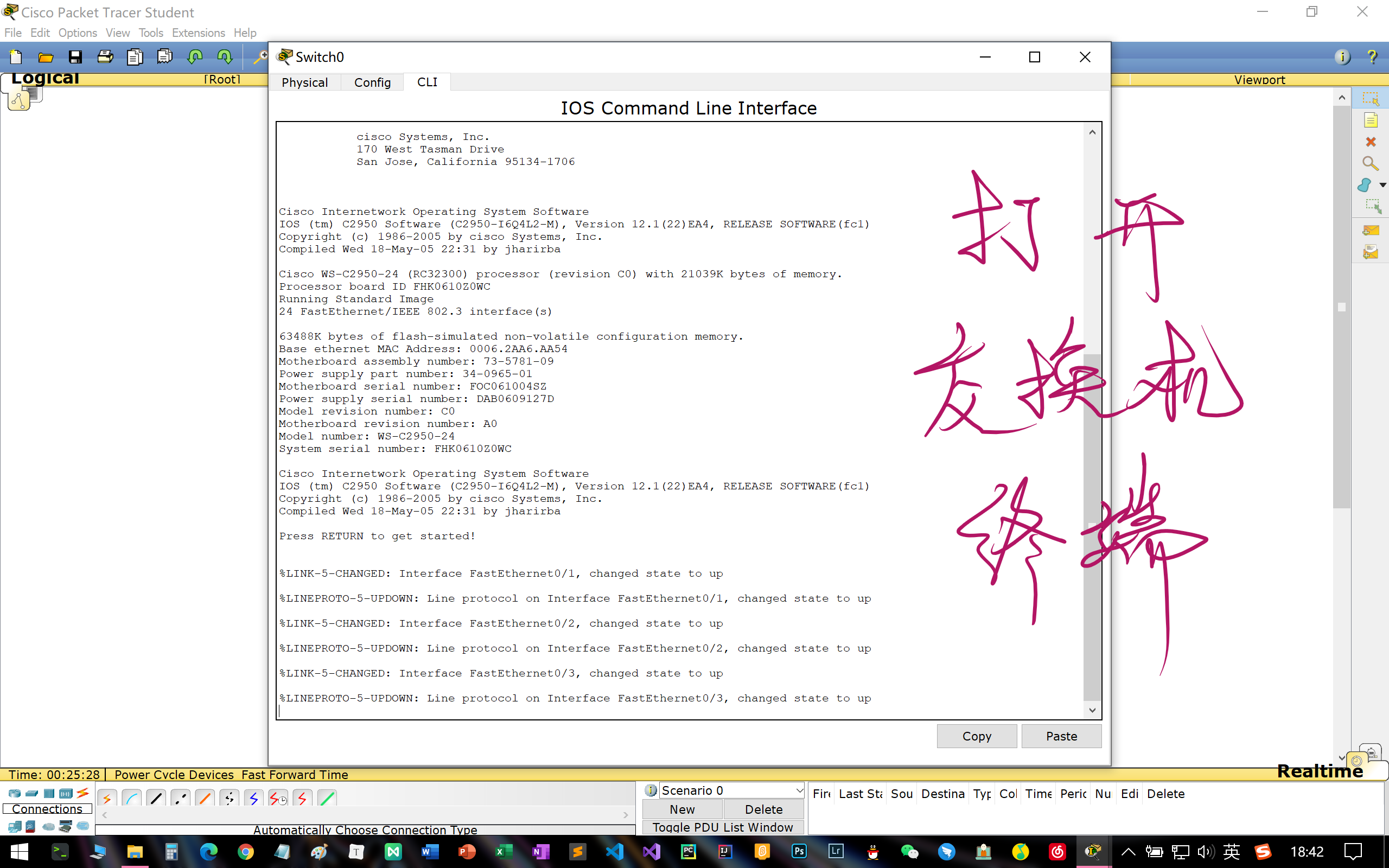Open the shape tool dropdown arrow
The image size is (1389, 868).
point(1382,185)
